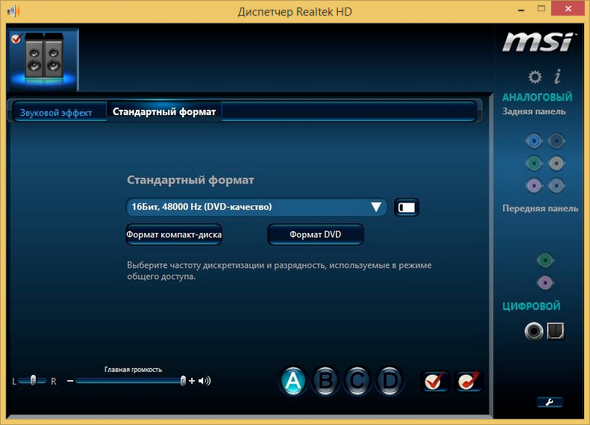Image resolution: width=590 pixels, height=425 pixels.
Task: Select preset A
Action: [x=293, y=381]
